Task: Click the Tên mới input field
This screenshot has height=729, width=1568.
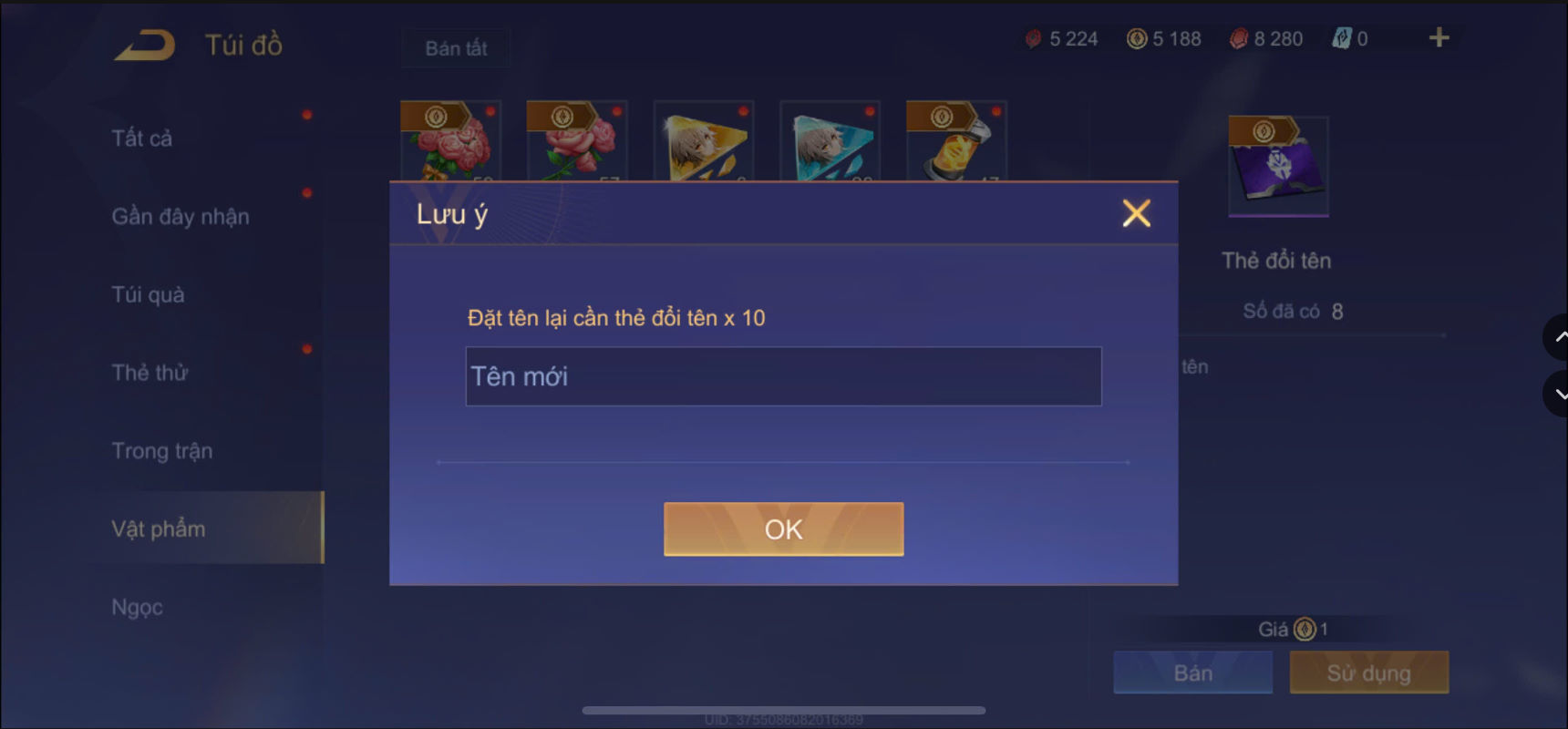Action: click(783, 376)
